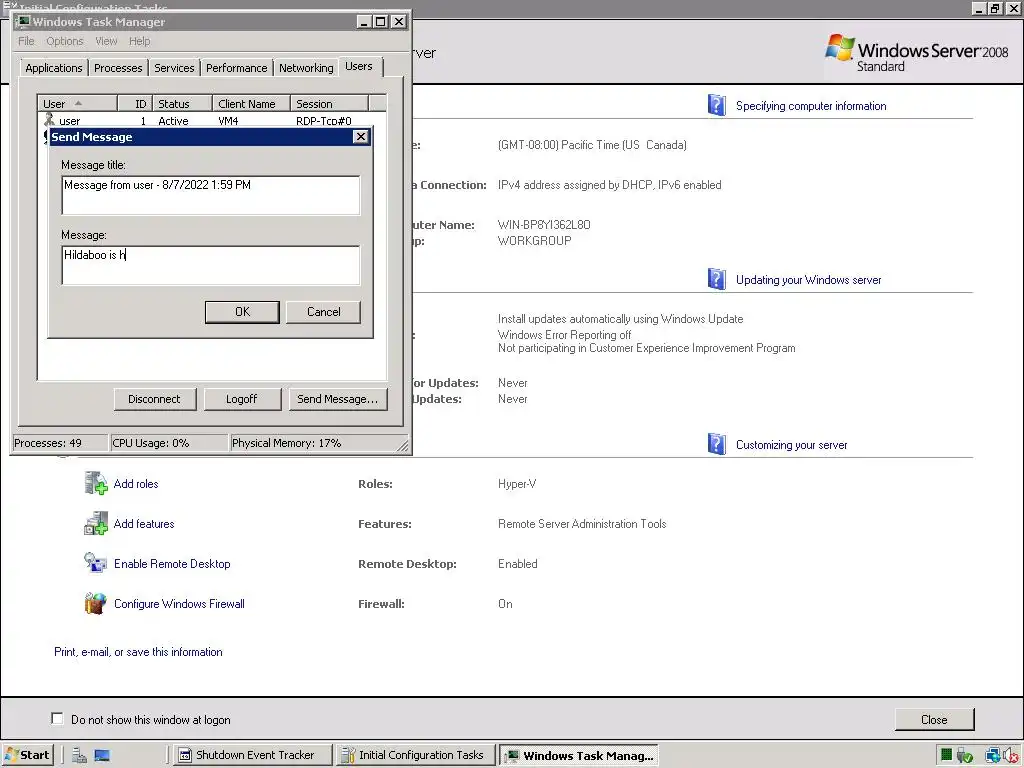
Task: Click the muted volume tray icon
Action: 1010,756
